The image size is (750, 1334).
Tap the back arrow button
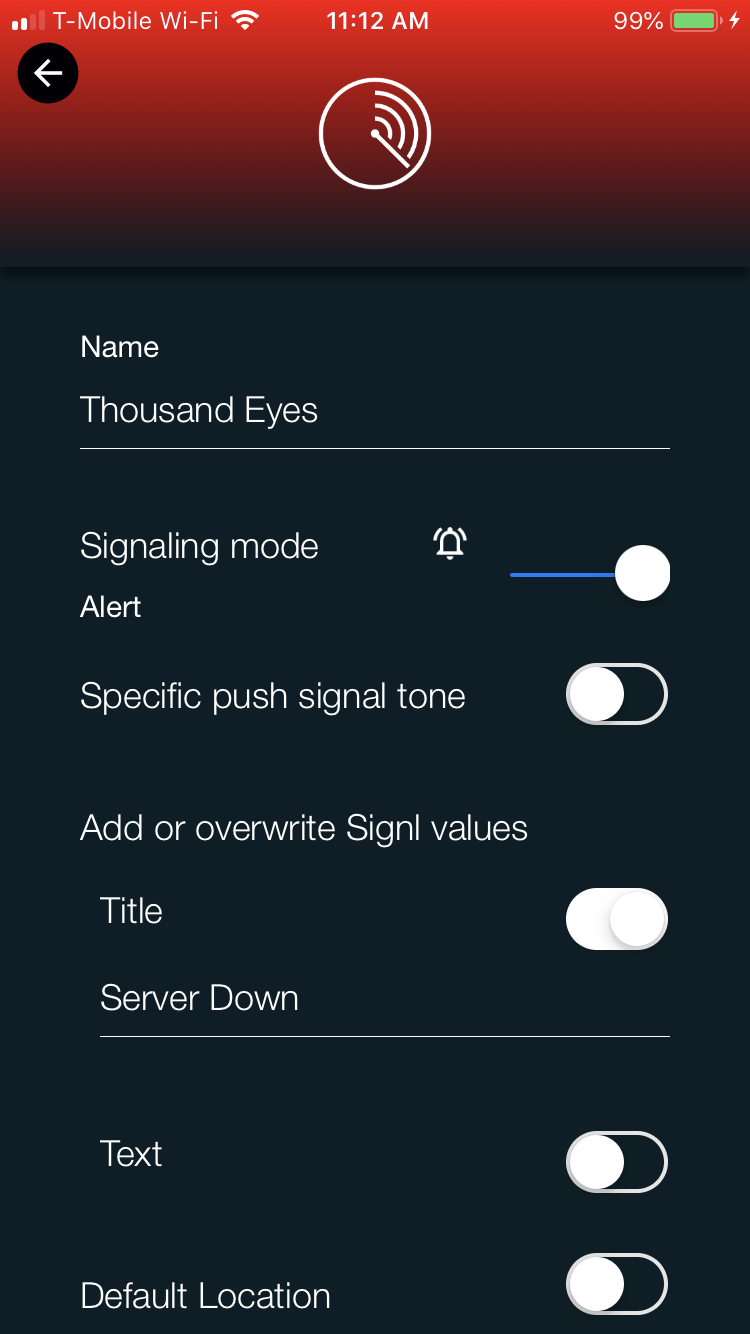tap(48, 73)
